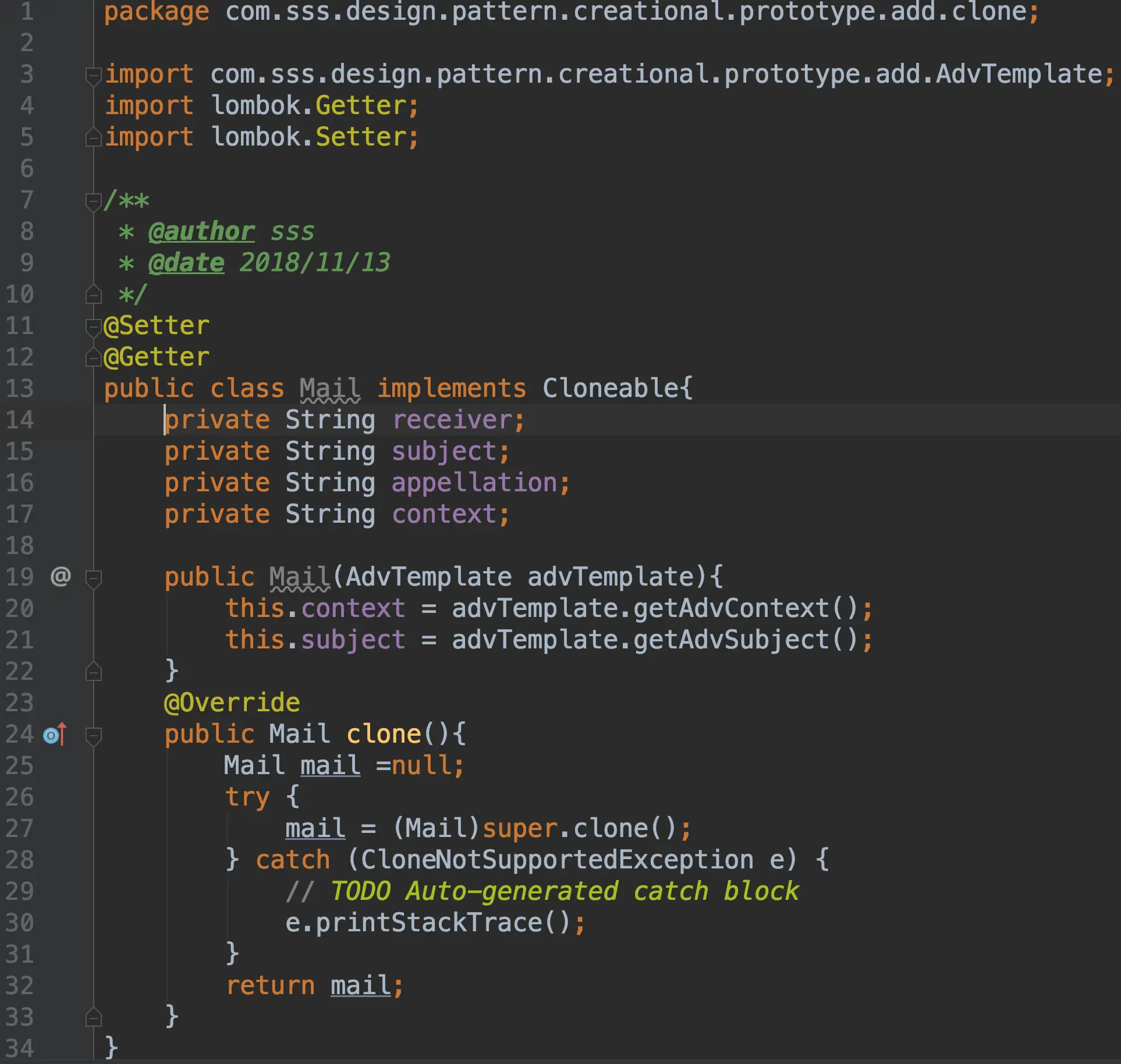Collapse the Mail constructor fold marker
Screen dimensions: 1121x1064
[x=93, y=578]
